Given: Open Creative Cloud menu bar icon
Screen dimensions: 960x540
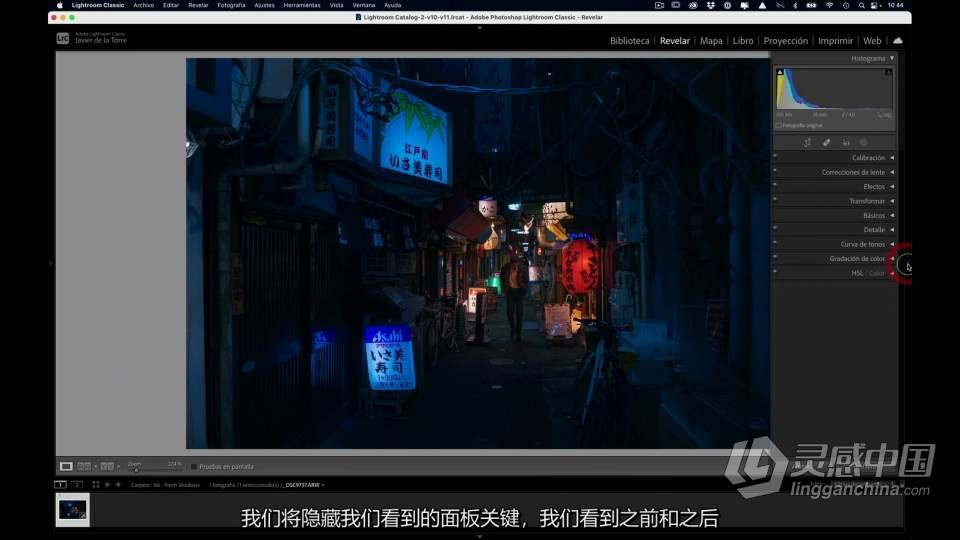Looking at the screenshot, I should [x=693, y=5].
